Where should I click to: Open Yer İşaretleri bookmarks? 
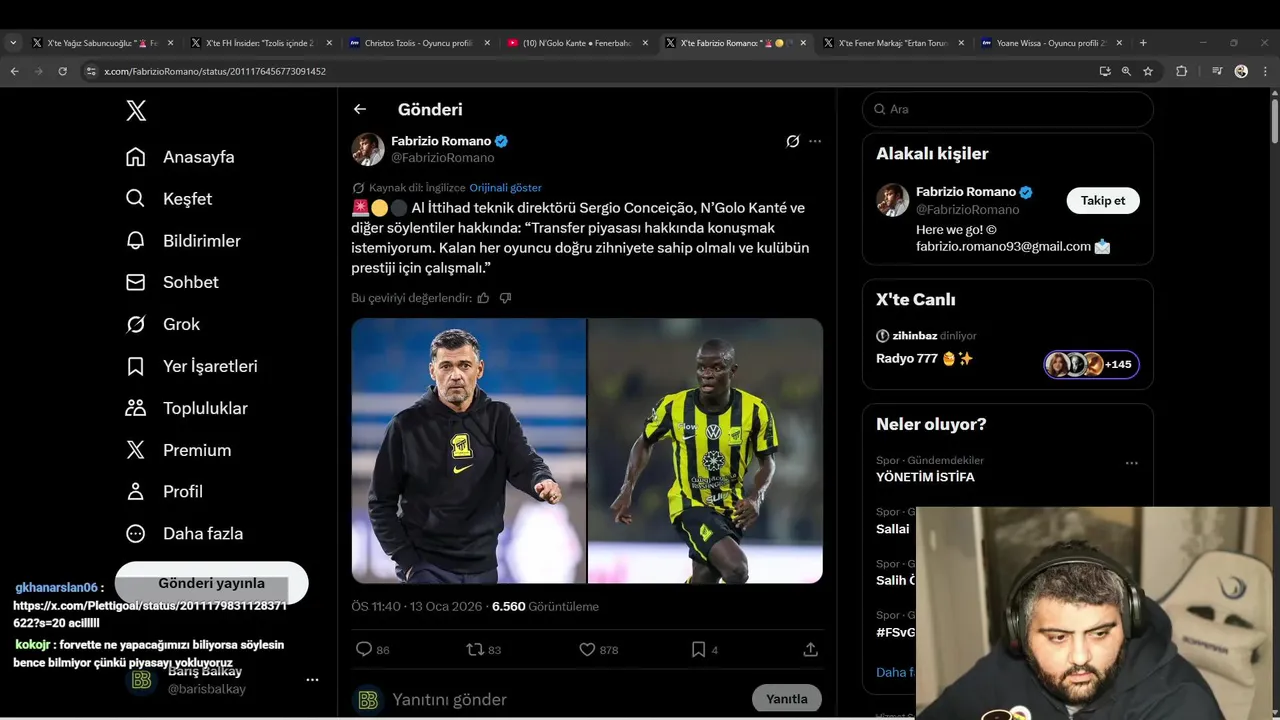(192, 366)
